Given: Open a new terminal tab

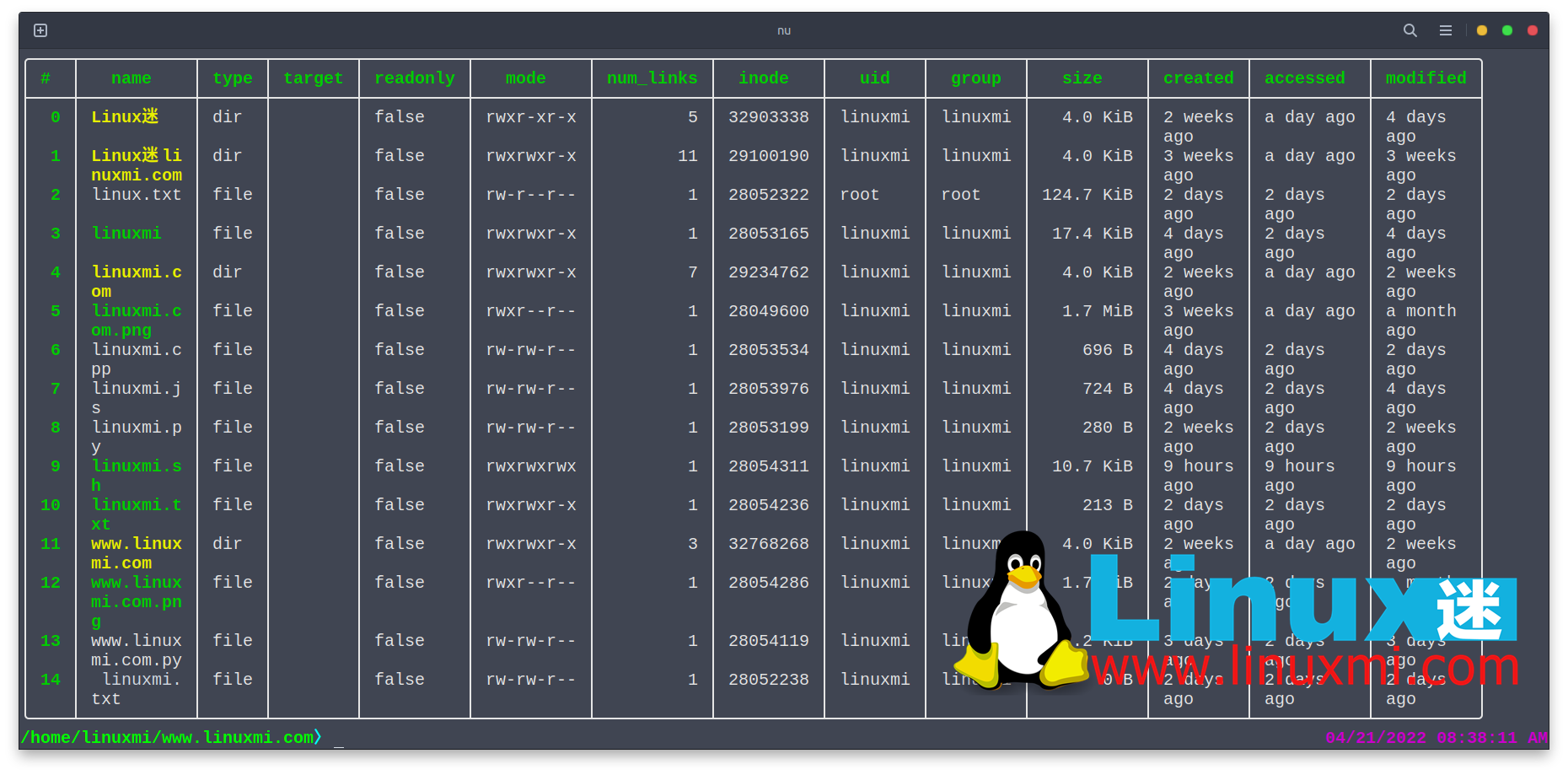Looking at the screenshot, I should [x=40, y=30].
